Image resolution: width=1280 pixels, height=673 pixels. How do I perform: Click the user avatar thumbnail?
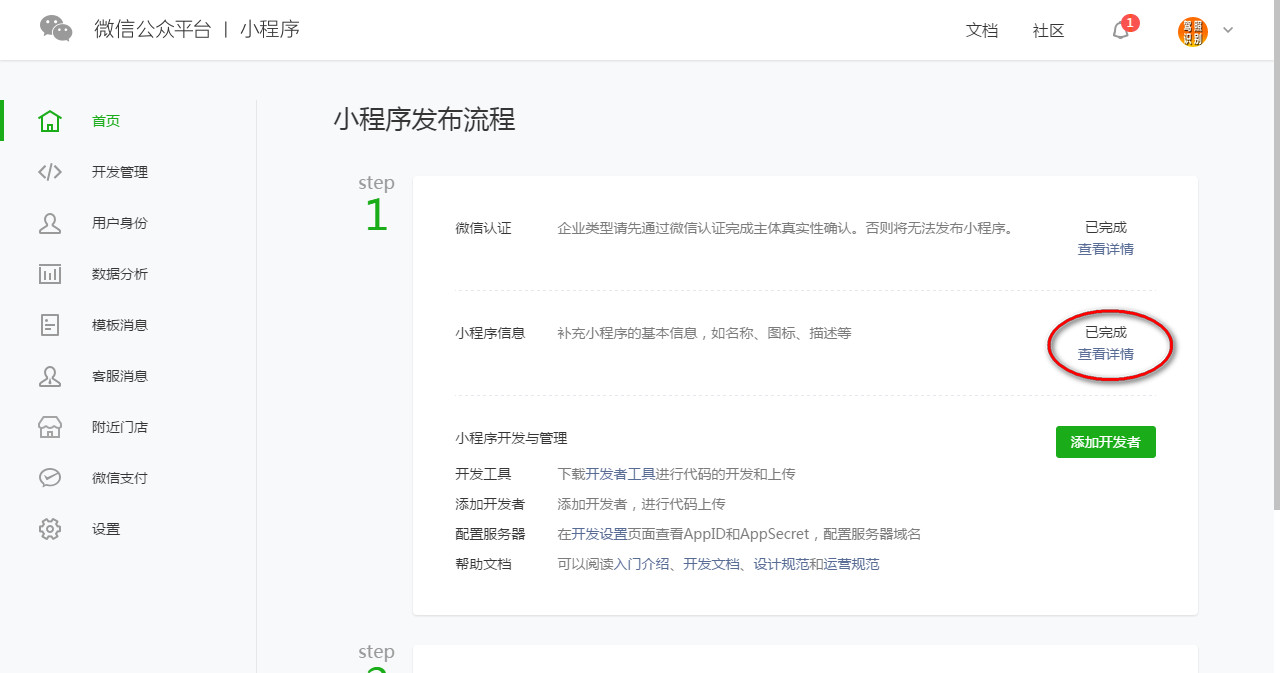pos(1193,31)
